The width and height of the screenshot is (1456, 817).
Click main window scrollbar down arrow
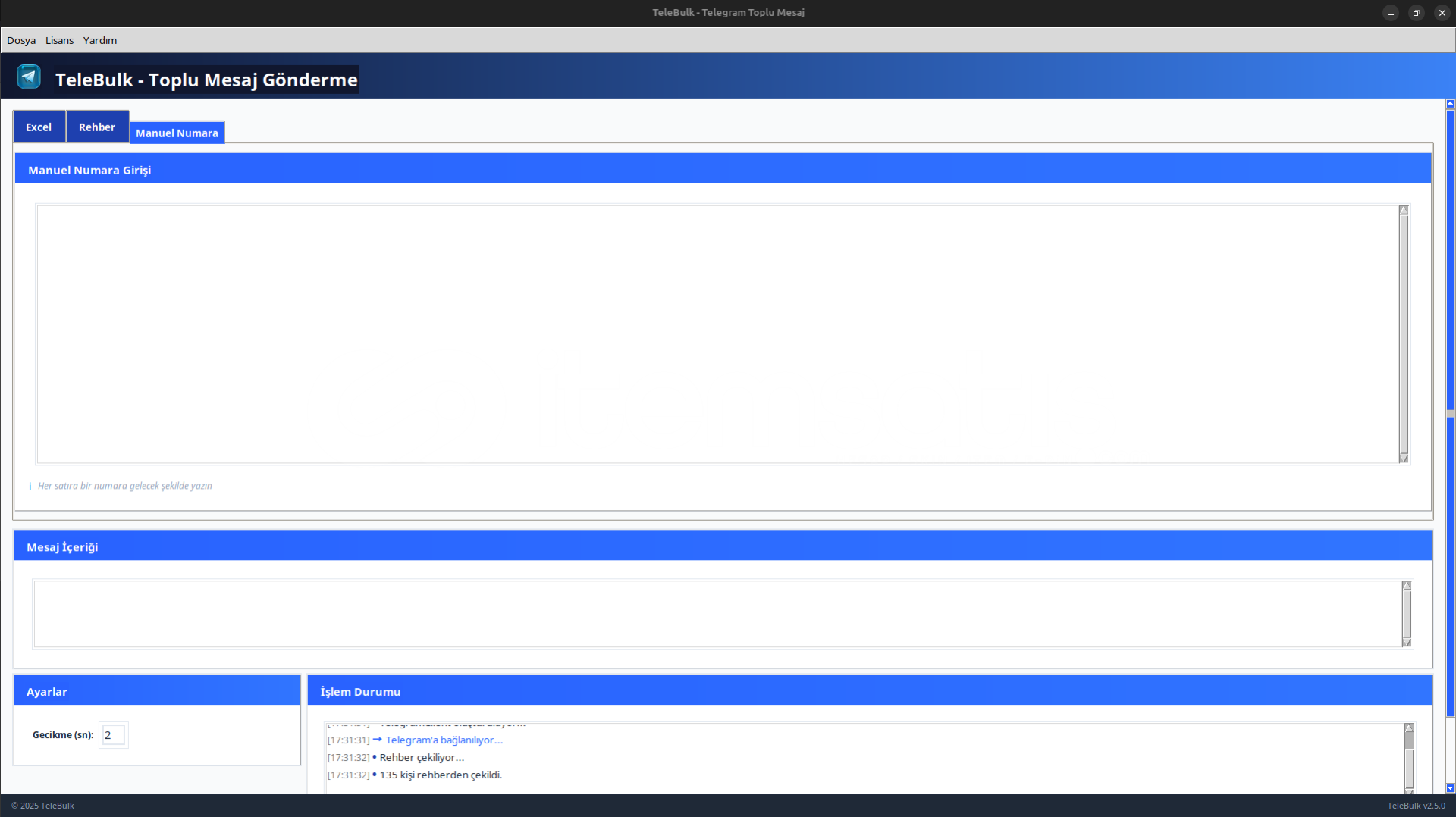(1451, 788)
